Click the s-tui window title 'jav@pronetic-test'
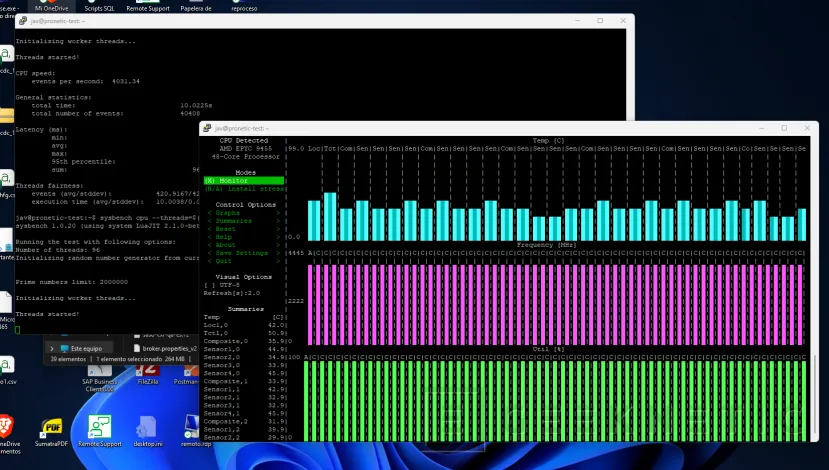Image resolution: width=829 pixels, height=470 pixels. click(242, 128)
